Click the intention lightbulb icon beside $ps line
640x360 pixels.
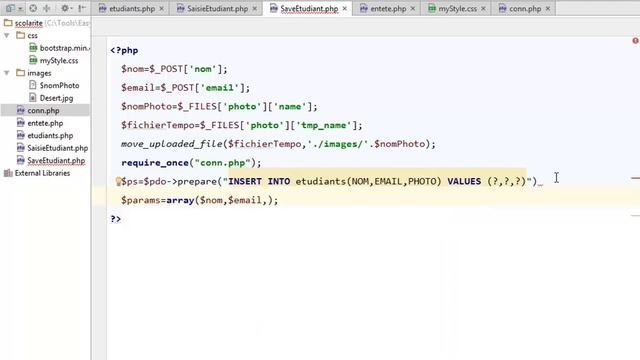point(118,181)
